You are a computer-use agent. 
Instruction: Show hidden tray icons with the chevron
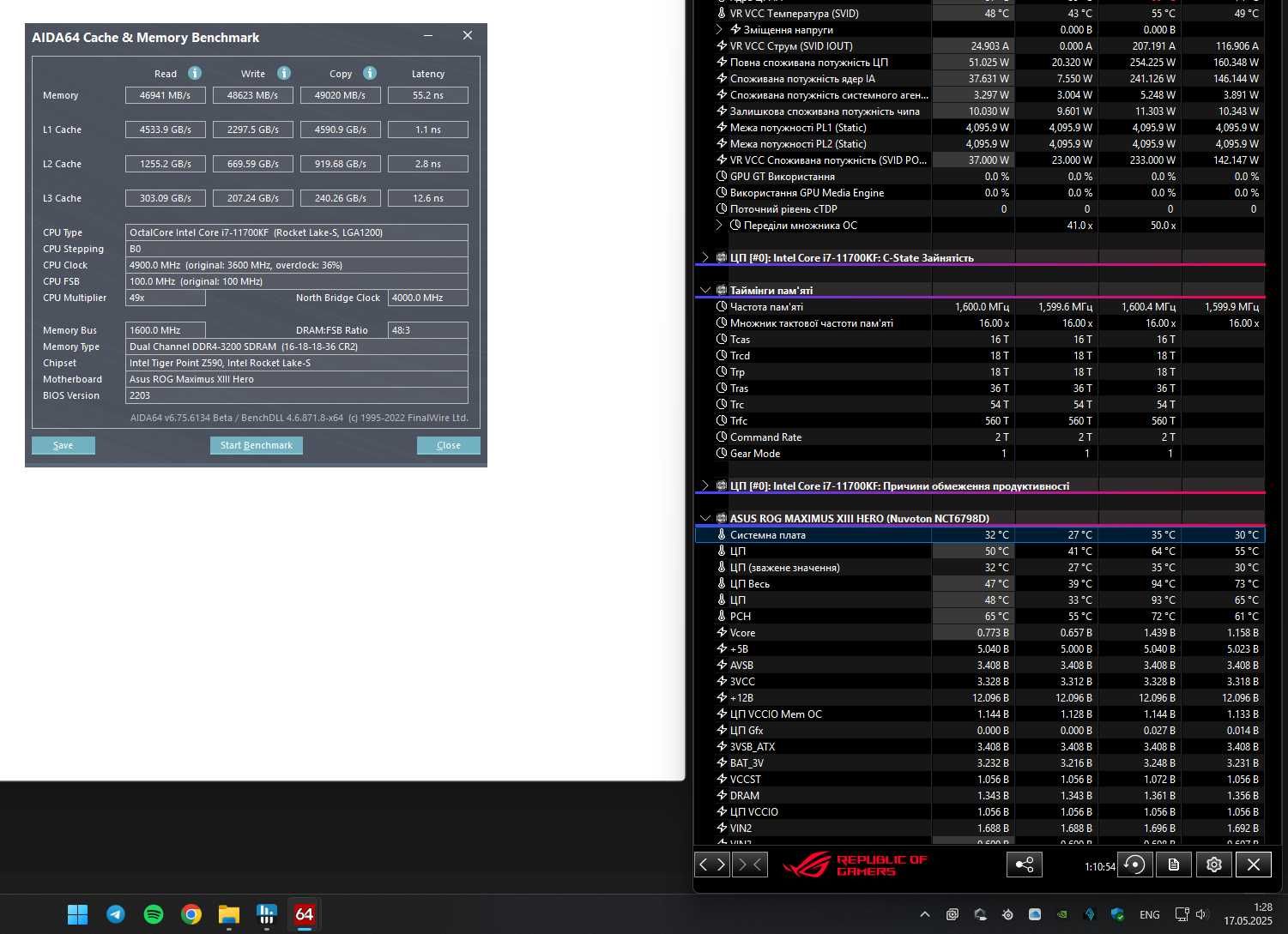pos(924,914)
